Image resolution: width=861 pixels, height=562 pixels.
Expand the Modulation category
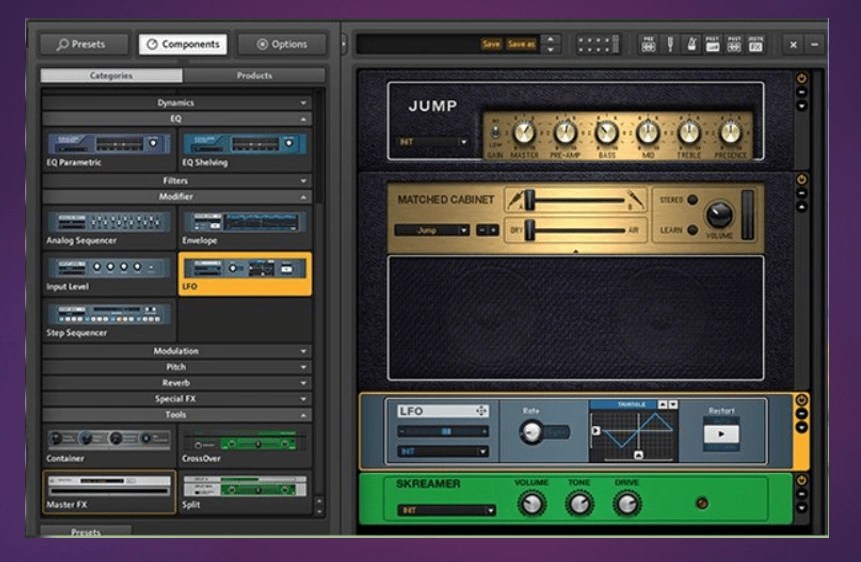click(x=177, y=351)
